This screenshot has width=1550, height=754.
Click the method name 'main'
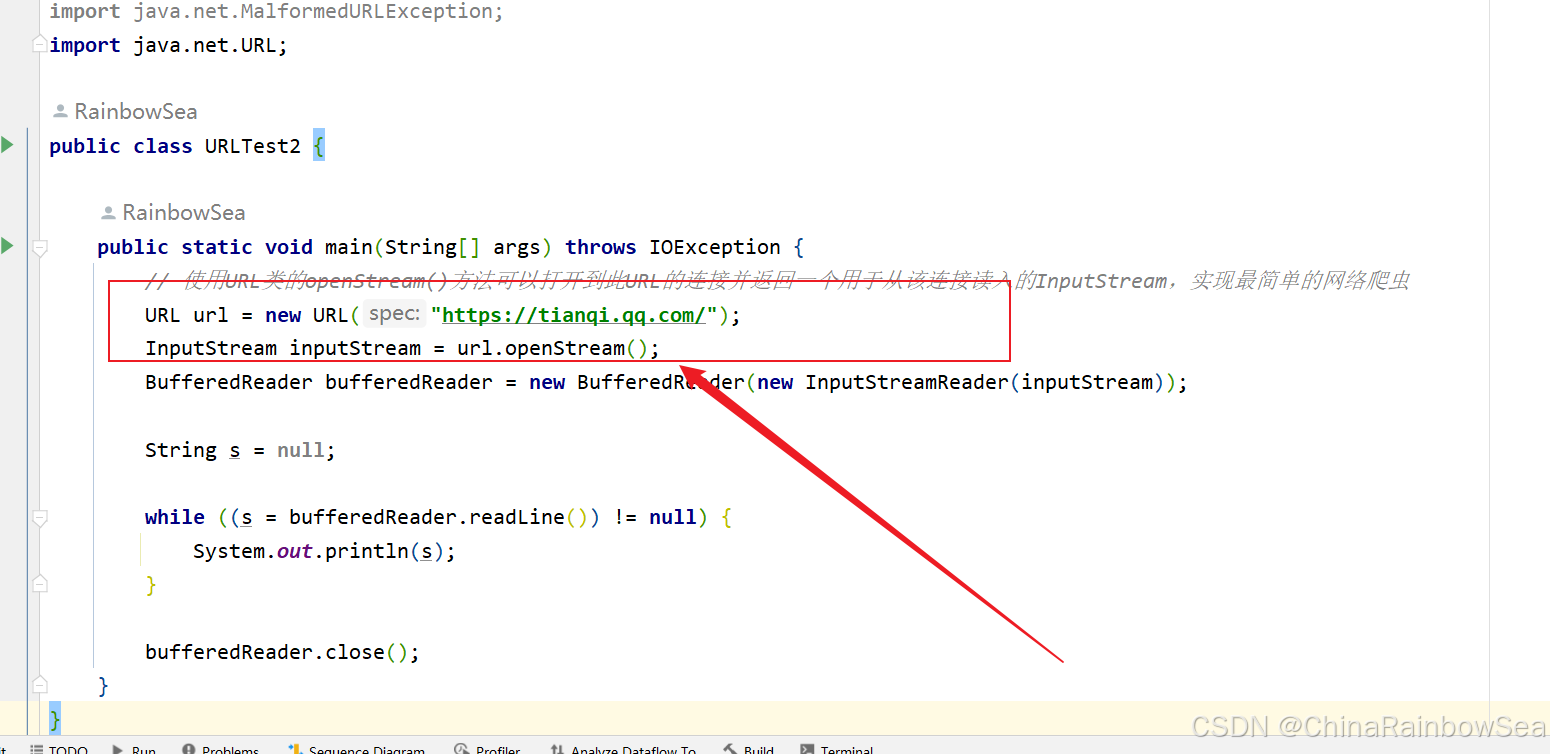pos(349,247)
